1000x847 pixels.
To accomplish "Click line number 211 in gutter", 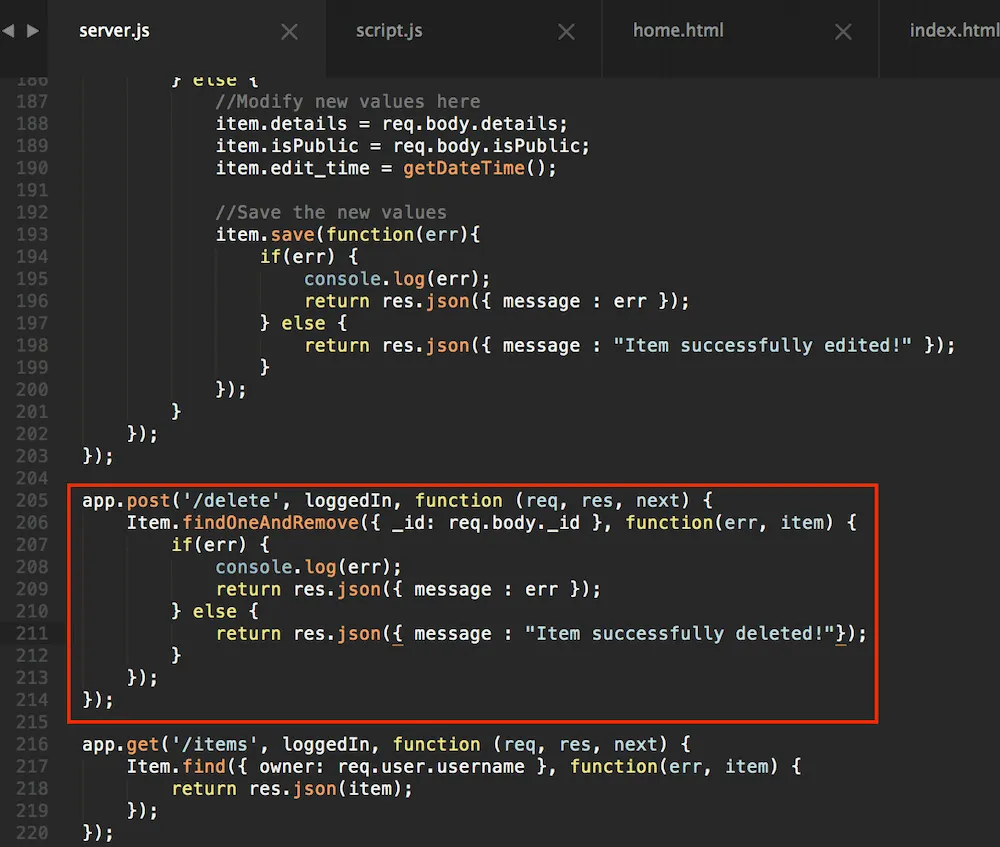I will [32, 633].
